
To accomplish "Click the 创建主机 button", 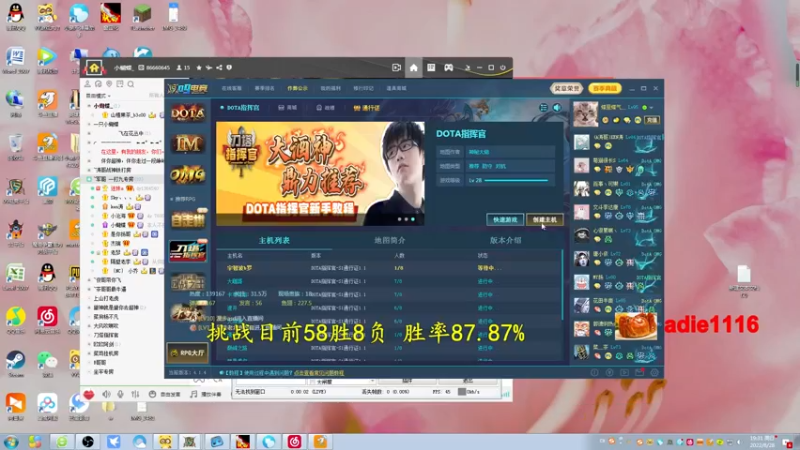I will [545, 220].
